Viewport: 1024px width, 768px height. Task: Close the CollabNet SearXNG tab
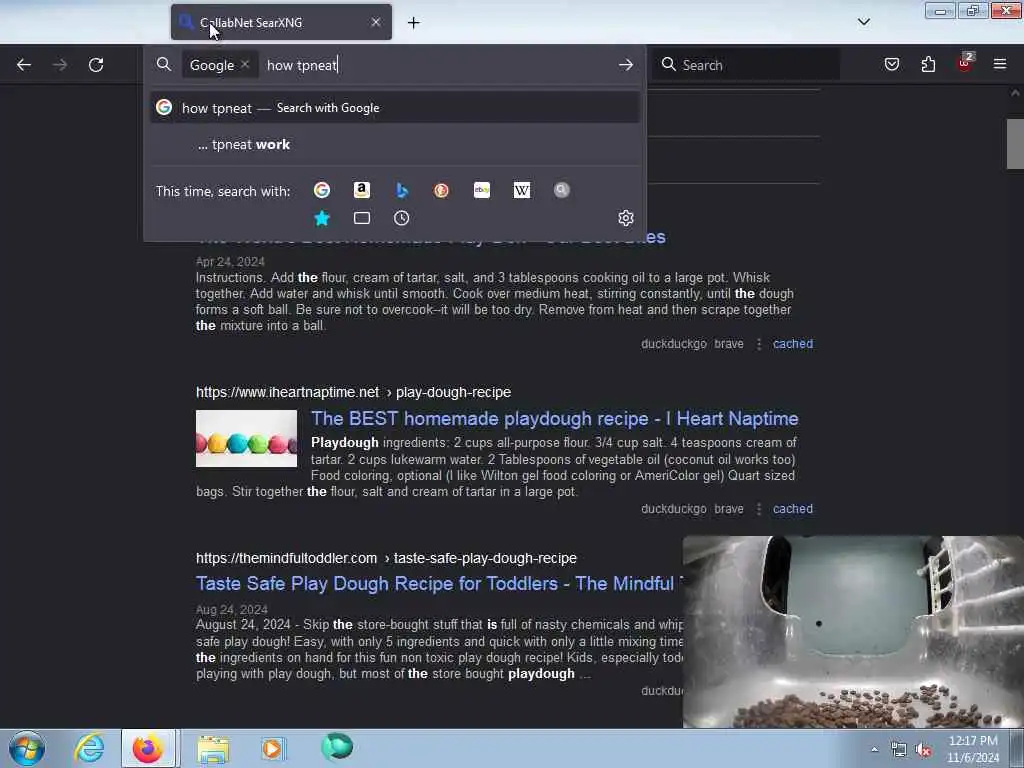pyautogui.click(x=376, y=22)
